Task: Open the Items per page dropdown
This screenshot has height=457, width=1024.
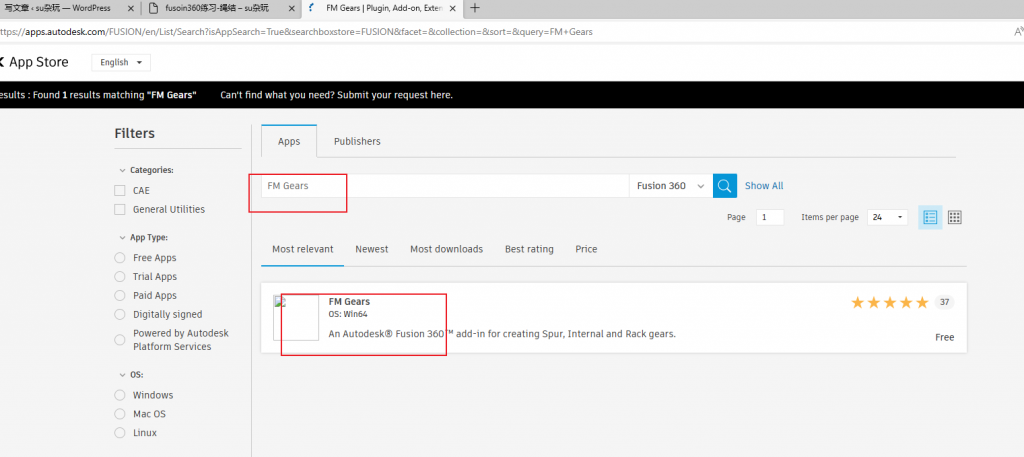Action: coord(887,217)
